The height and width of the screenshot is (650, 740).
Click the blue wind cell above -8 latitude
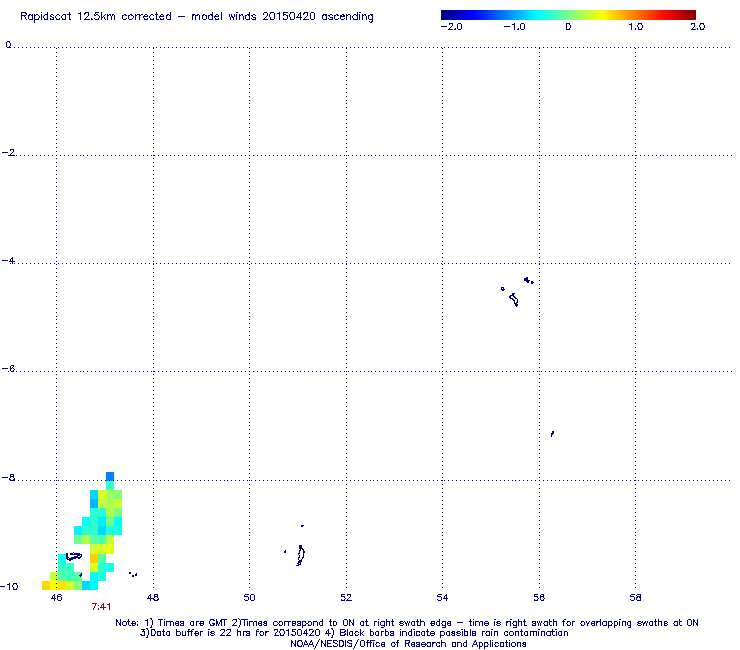point(110,476)
